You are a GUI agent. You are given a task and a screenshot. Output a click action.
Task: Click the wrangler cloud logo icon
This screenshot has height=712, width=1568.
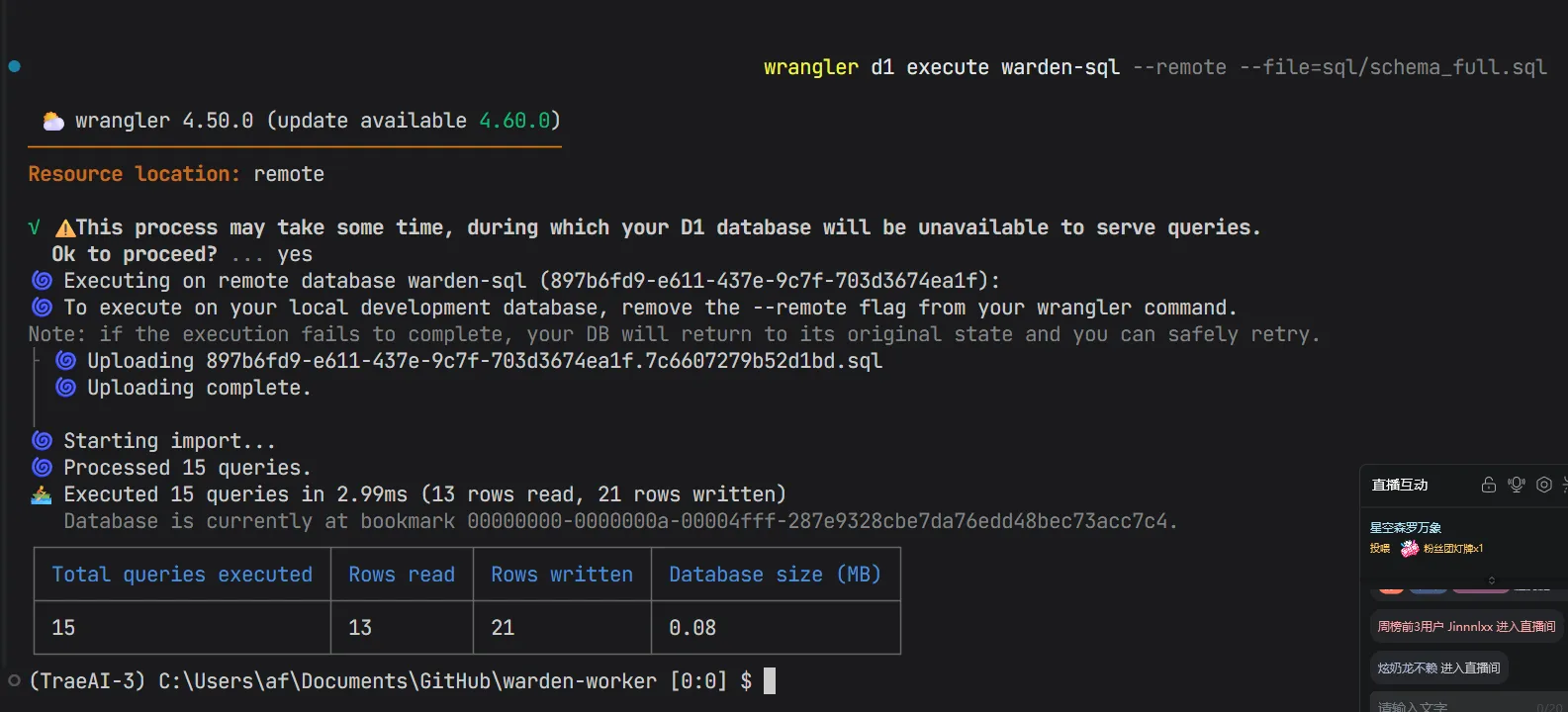click(x=53, y=121)
